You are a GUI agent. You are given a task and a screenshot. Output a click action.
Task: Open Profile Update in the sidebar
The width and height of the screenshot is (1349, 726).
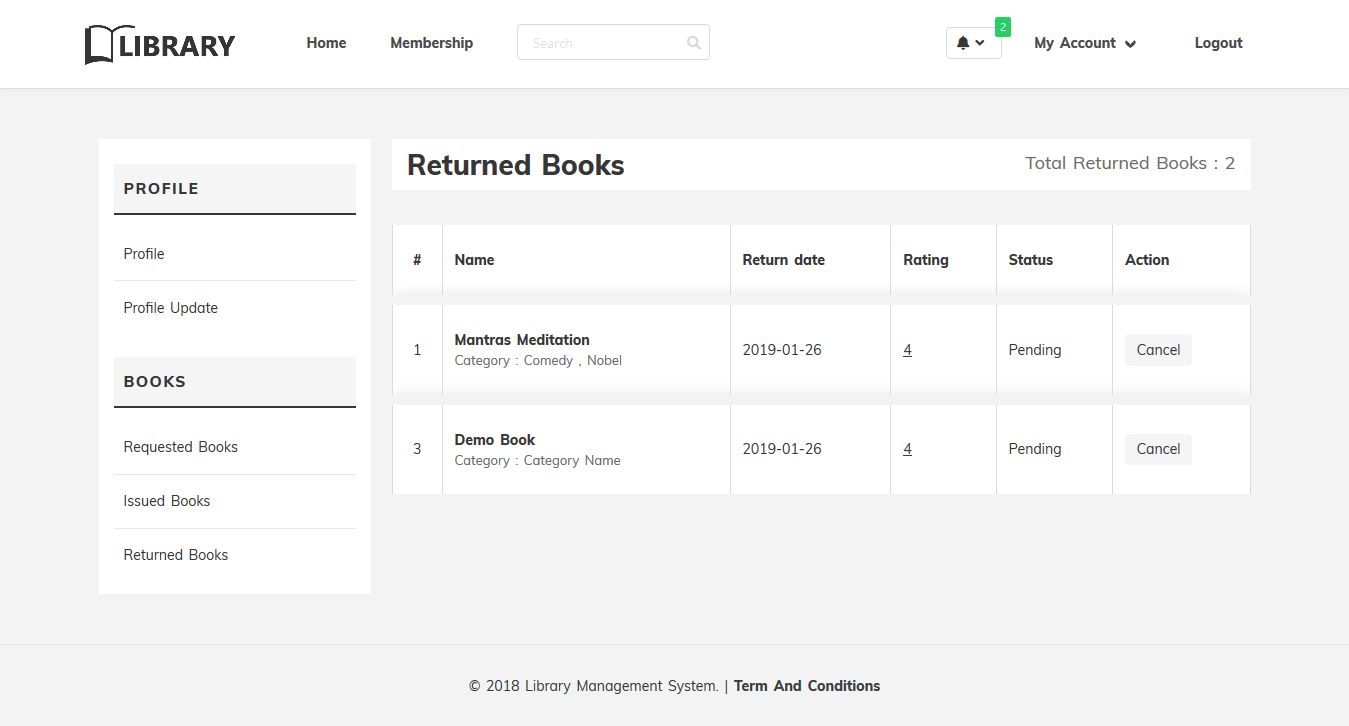coord(170,308)
